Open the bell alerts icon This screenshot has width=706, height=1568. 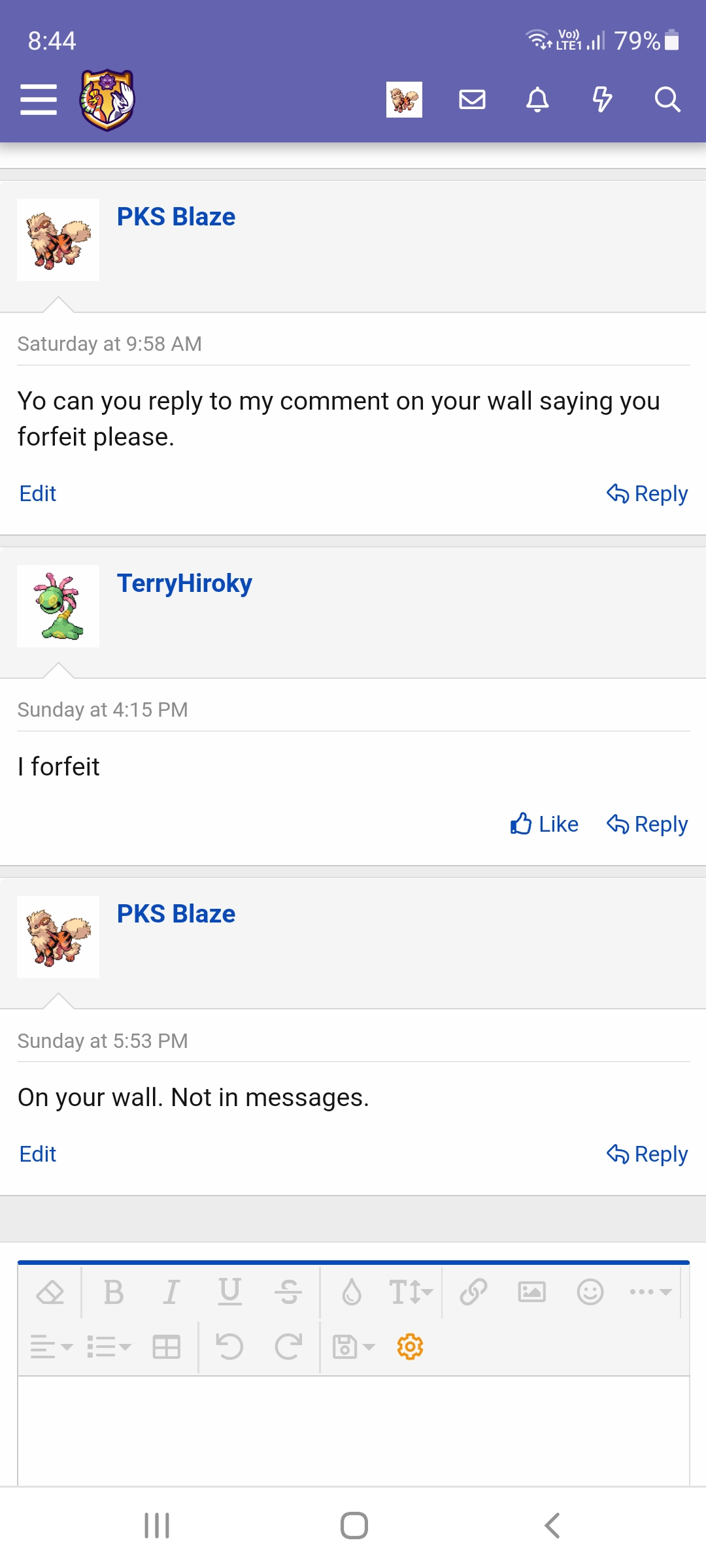pos(537,99)
